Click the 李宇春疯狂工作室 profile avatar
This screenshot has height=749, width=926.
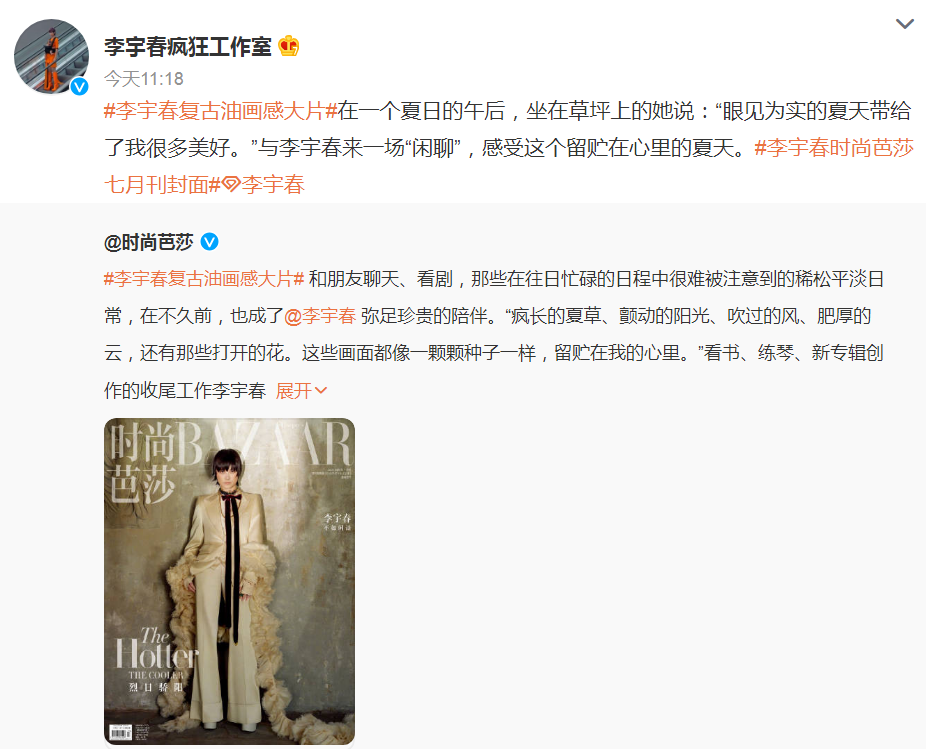click(51, 57)
